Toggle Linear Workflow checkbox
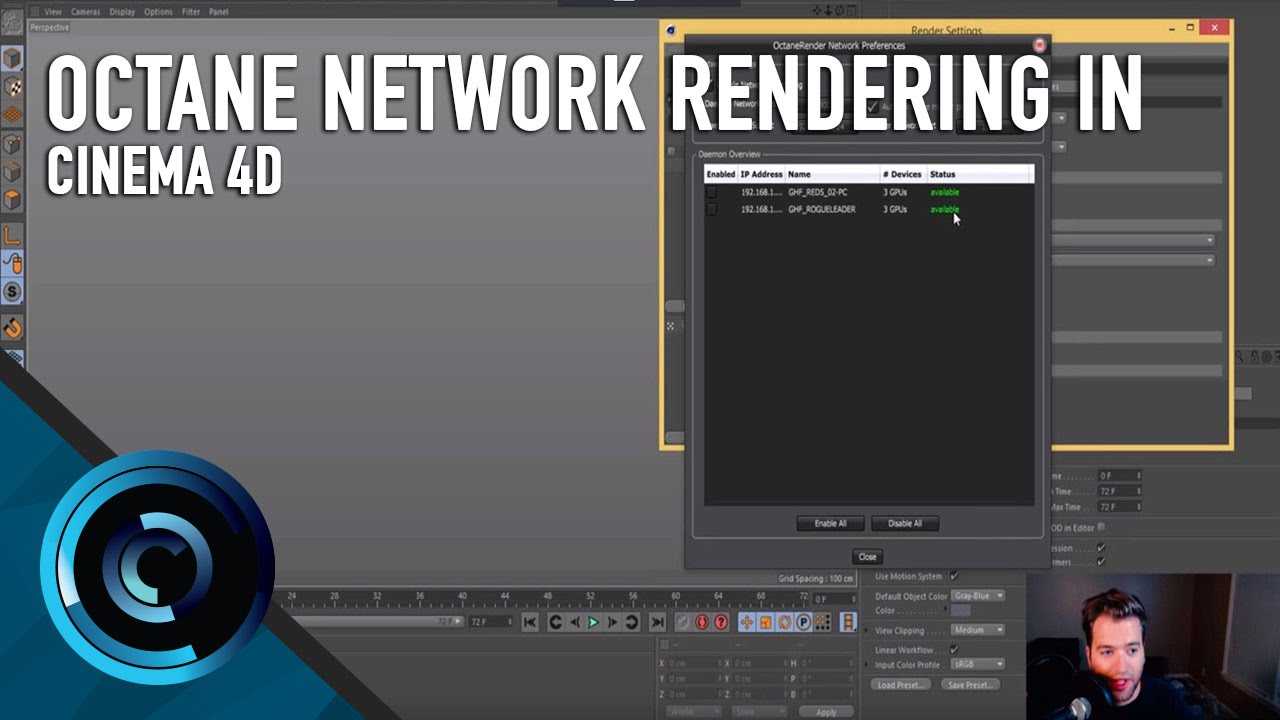Image resolution: width=1280 pixels, height=720 pixels. click(x=954, y=649)
